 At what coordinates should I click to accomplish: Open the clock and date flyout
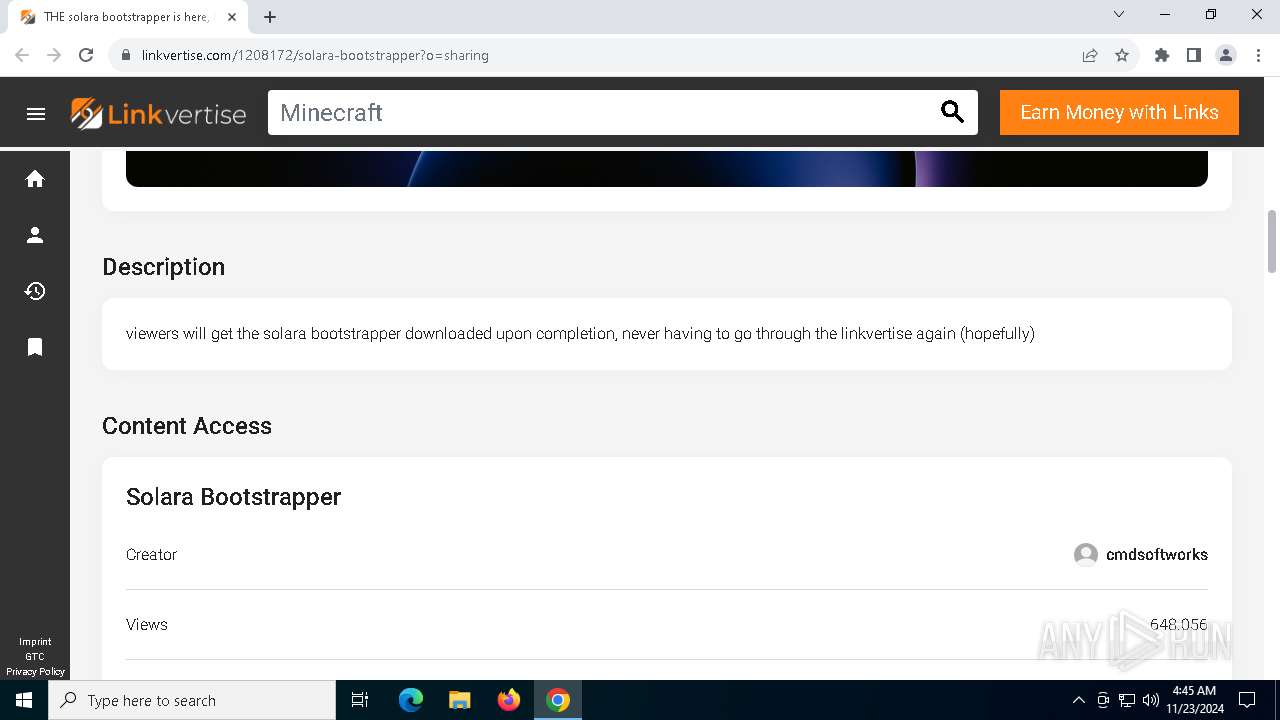point(1194,700)
